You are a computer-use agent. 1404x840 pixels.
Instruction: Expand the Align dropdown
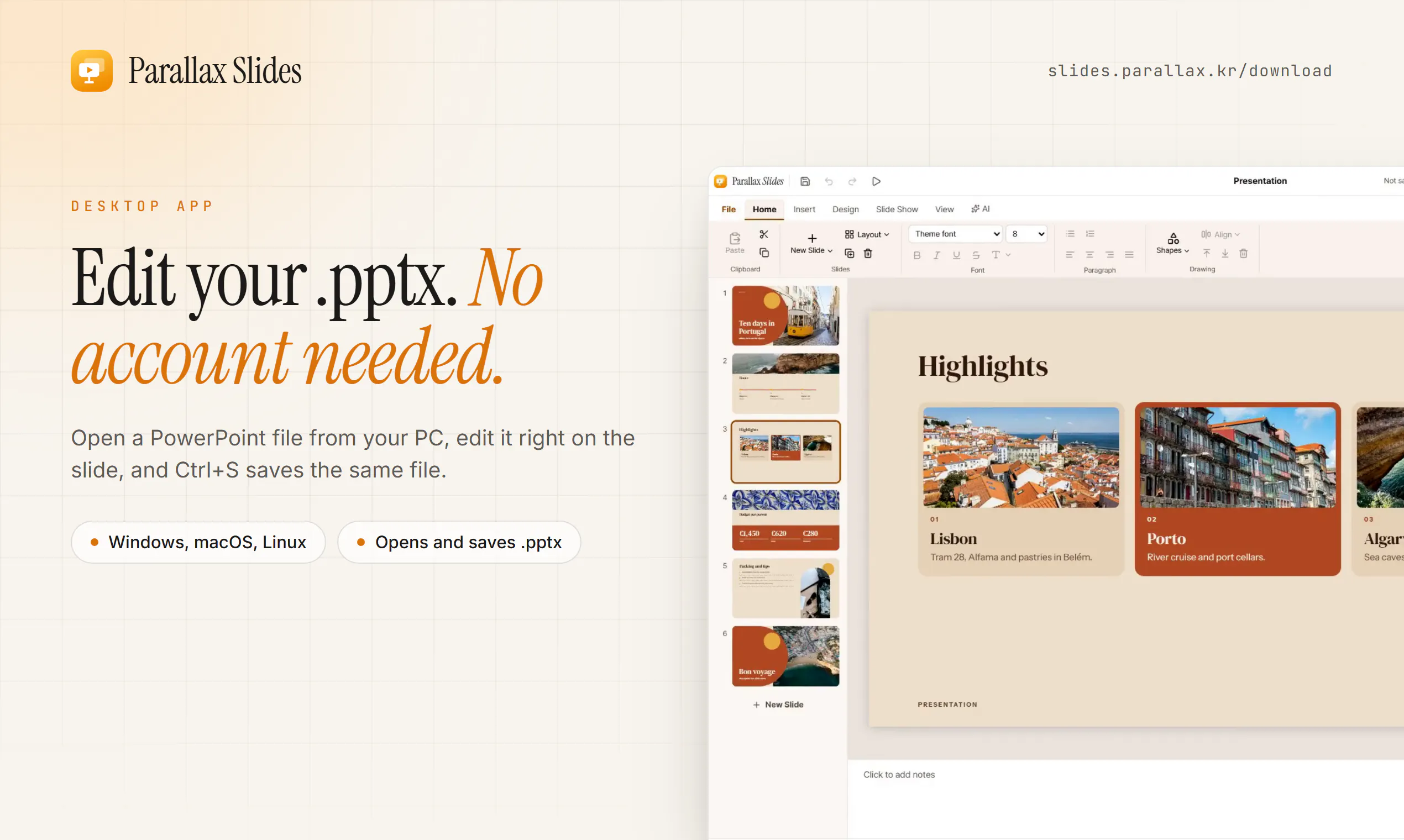click(x=1220, y=234)
